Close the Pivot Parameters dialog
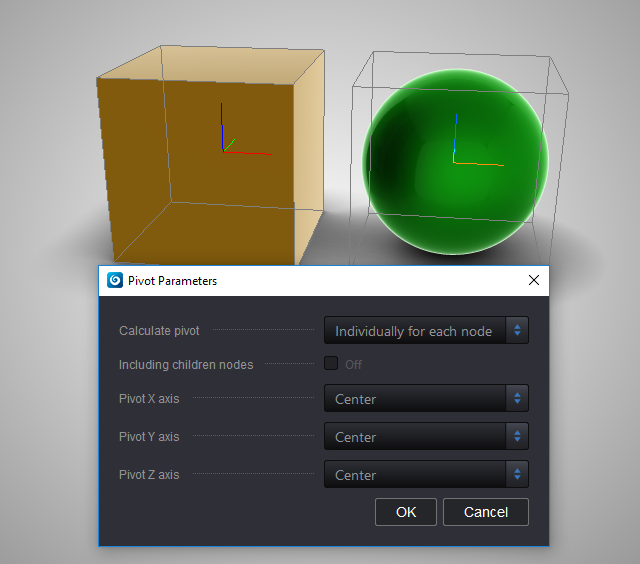Image resolution: width=640 pixels, height=564 pixels. pos(534,280)
